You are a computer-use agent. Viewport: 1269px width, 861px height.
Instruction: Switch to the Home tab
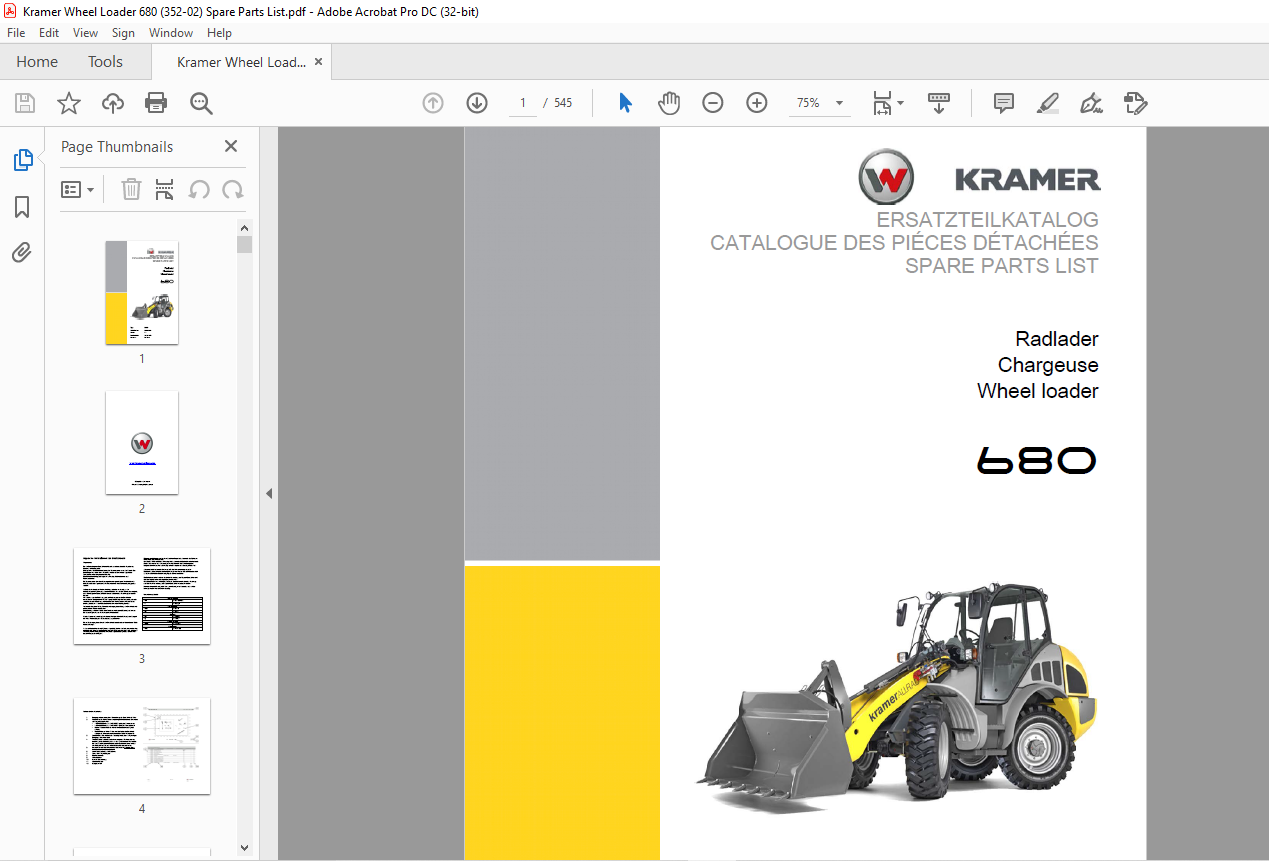(x=37, y=62)
